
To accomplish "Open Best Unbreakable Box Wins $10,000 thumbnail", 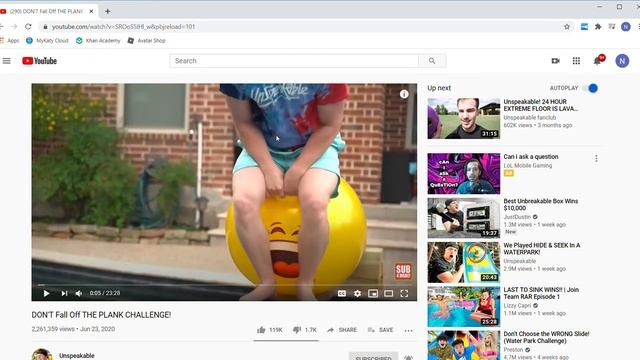I will coord(464,218).
